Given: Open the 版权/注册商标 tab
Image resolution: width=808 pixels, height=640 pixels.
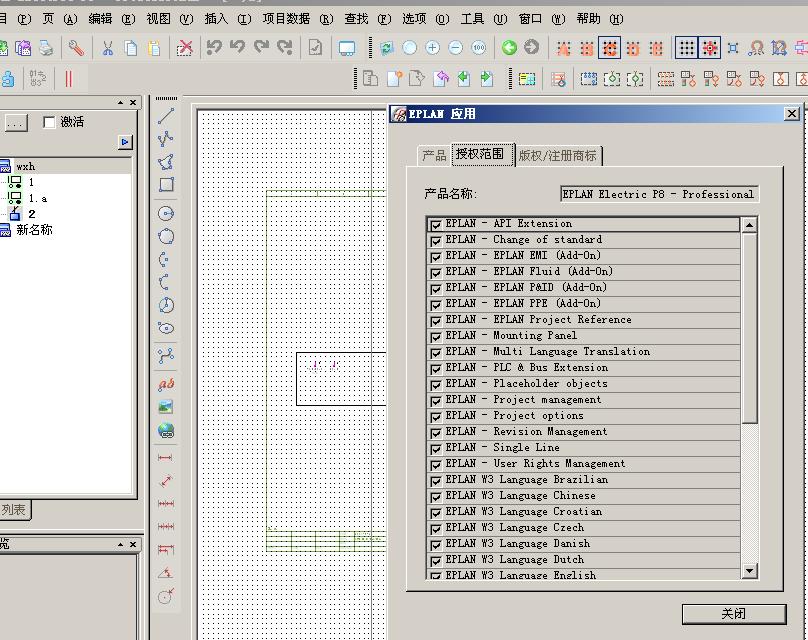Looking at the screenshot, I should (x=557, y=155).
